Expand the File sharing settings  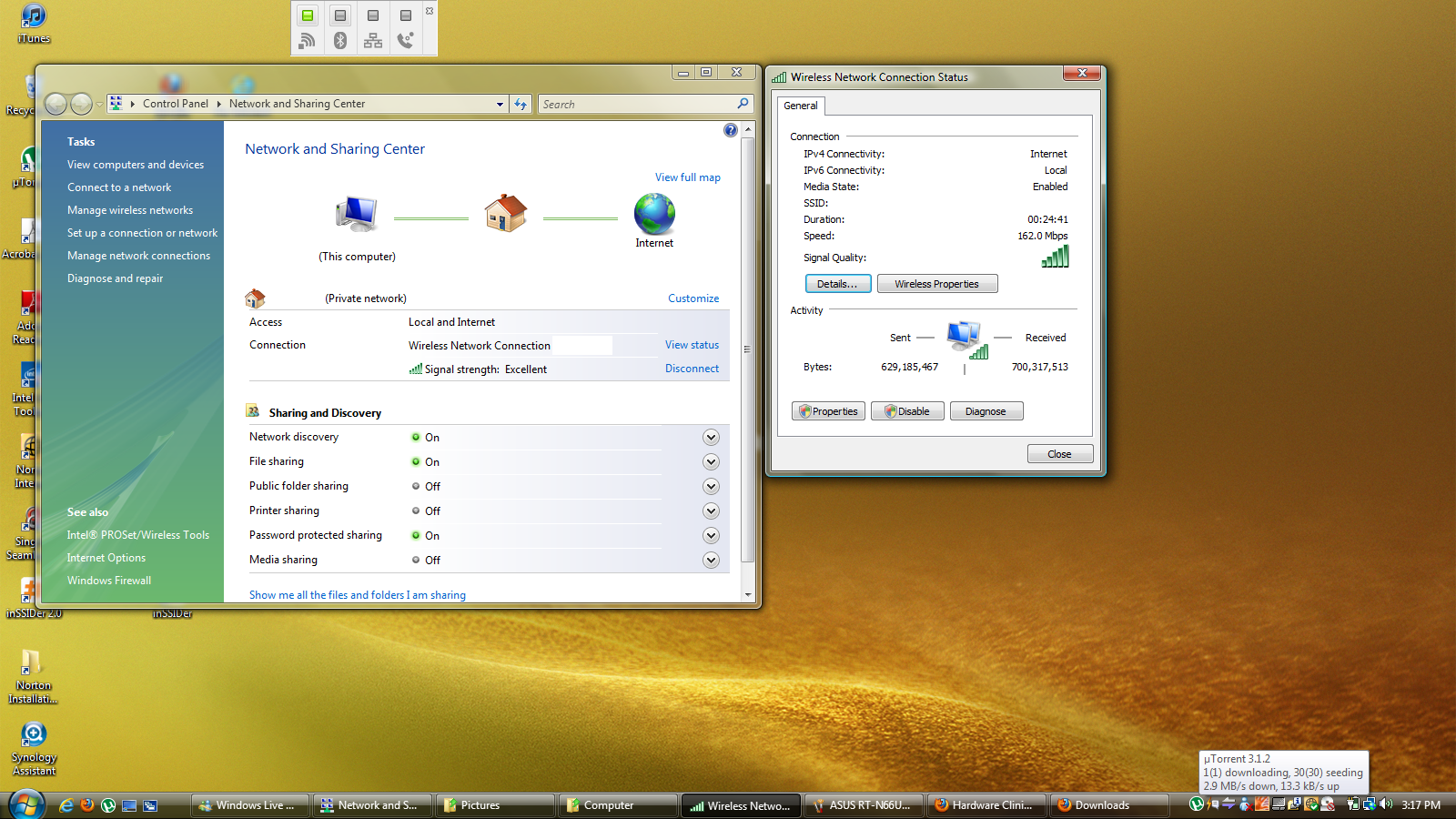(711, 462)
